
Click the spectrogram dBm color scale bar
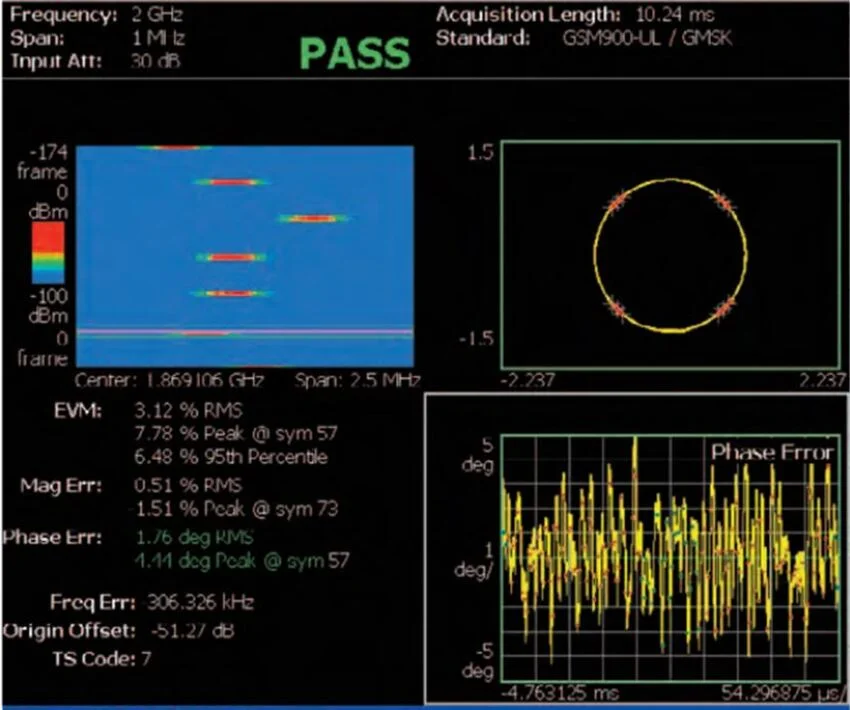point(49,252)
